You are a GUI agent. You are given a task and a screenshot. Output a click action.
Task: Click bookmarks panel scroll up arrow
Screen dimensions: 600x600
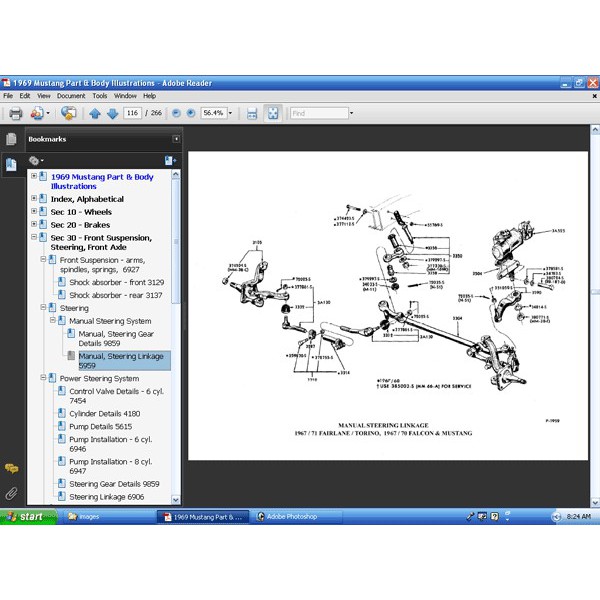coord(176,174)
